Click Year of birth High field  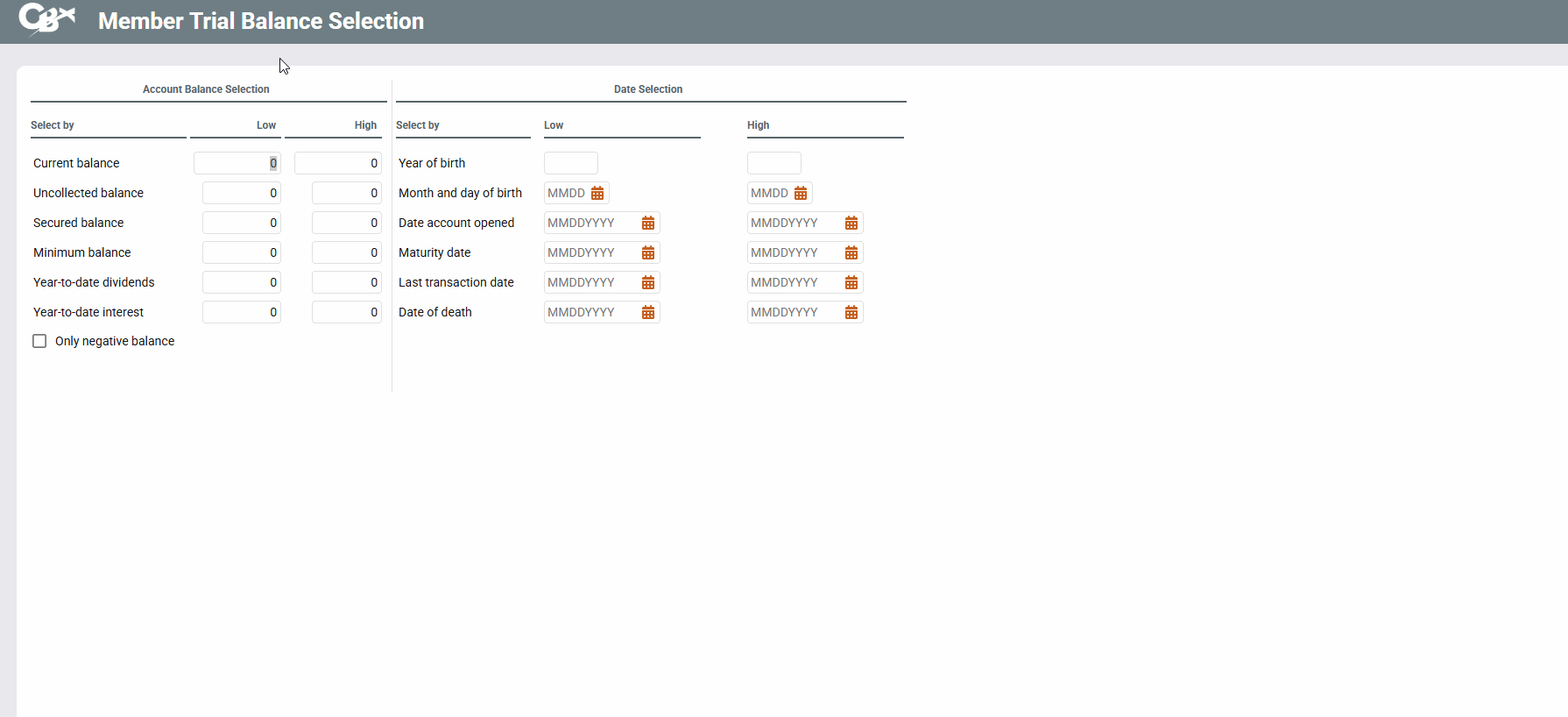[x=773, y=163]
